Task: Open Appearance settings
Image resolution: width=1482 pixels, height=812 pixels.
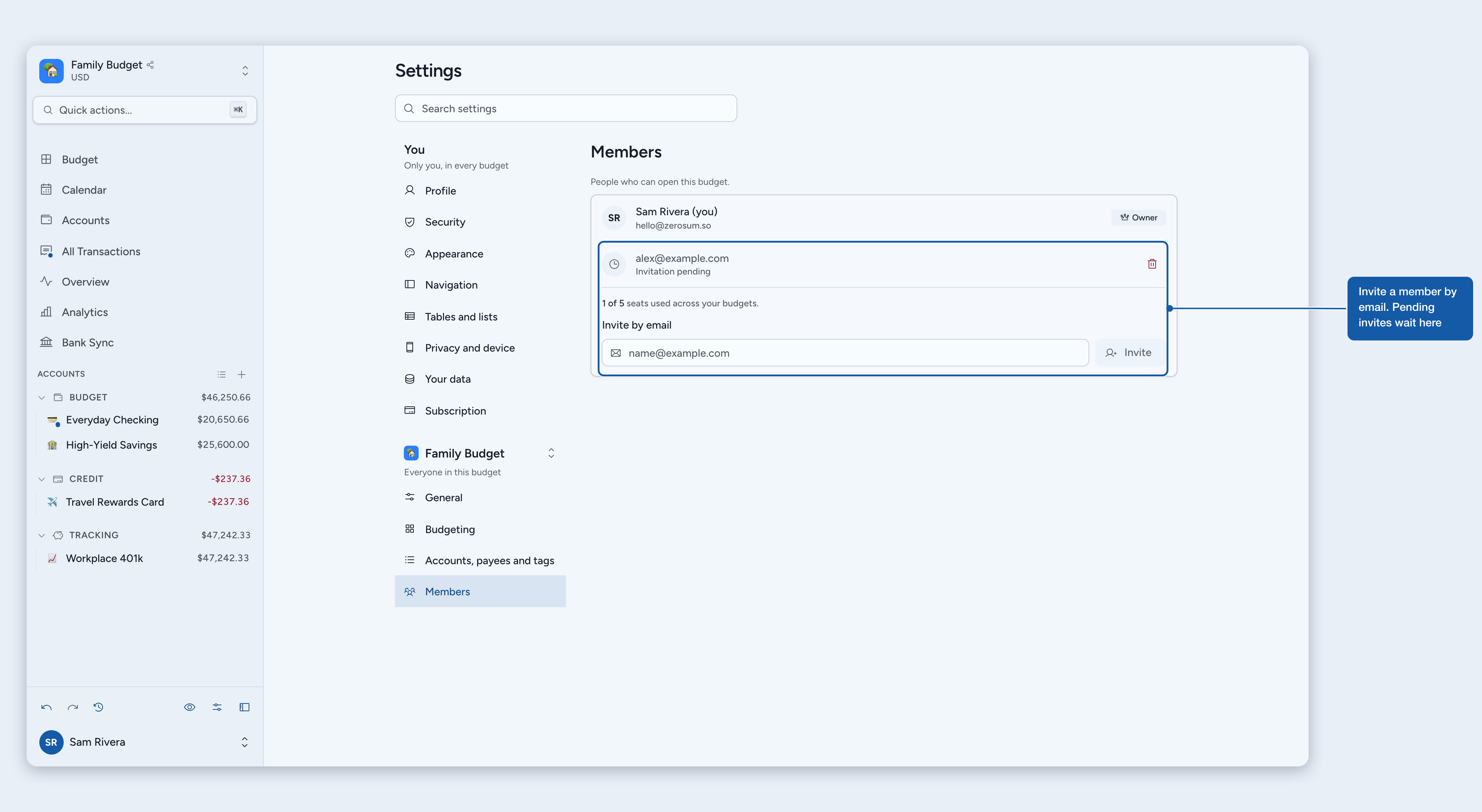Action: pos(481,254)
